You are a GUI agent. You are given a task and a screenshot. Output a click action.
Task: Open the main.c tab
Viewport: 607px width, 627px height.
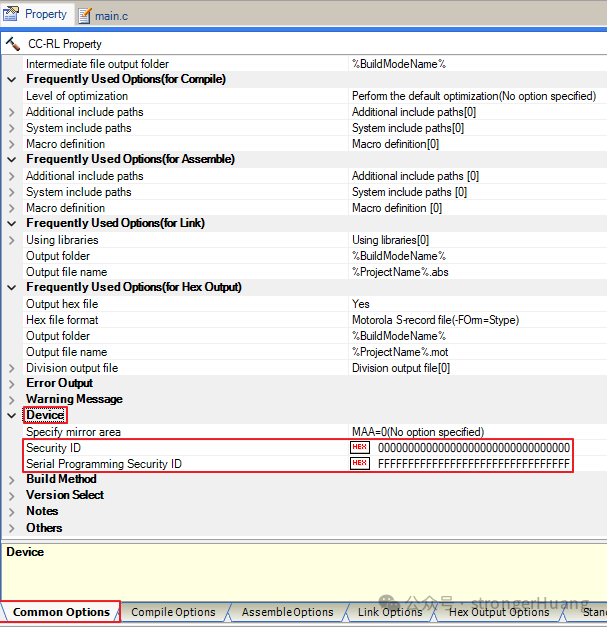[x=103, y=16]
